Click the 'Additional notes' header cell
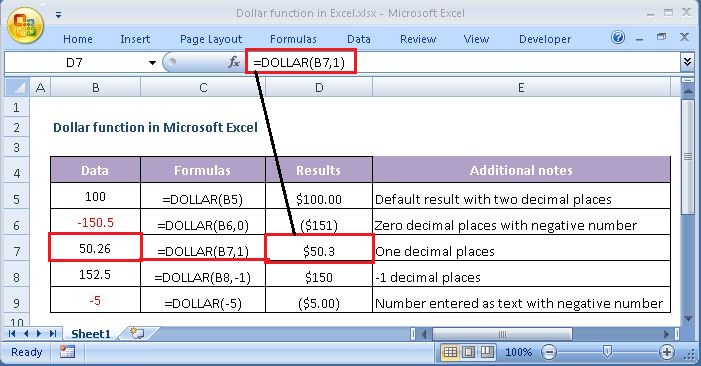 [x=521, y=170]
